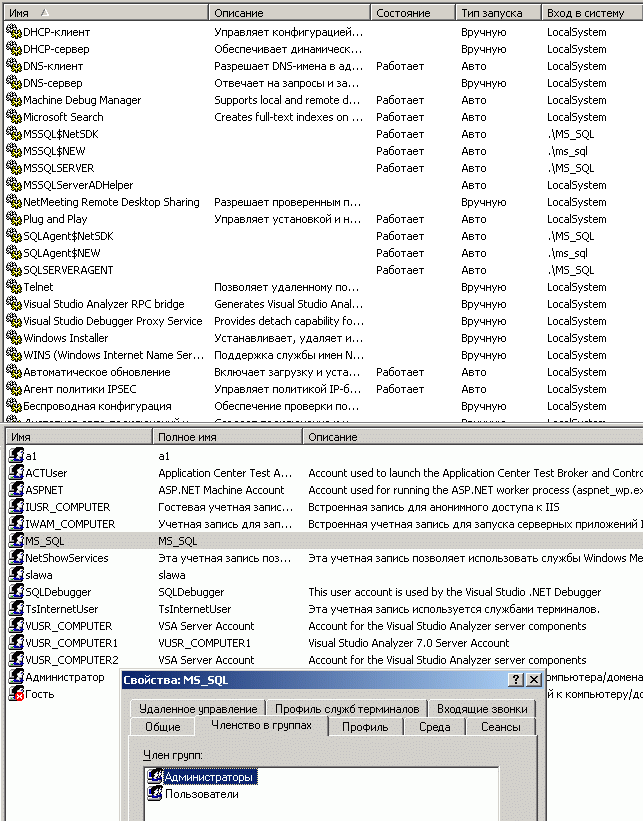The height and width of the screenshot is (821, 643).
Task: Click the SQLAgent$NEW service icon
Action: (14, 253)
